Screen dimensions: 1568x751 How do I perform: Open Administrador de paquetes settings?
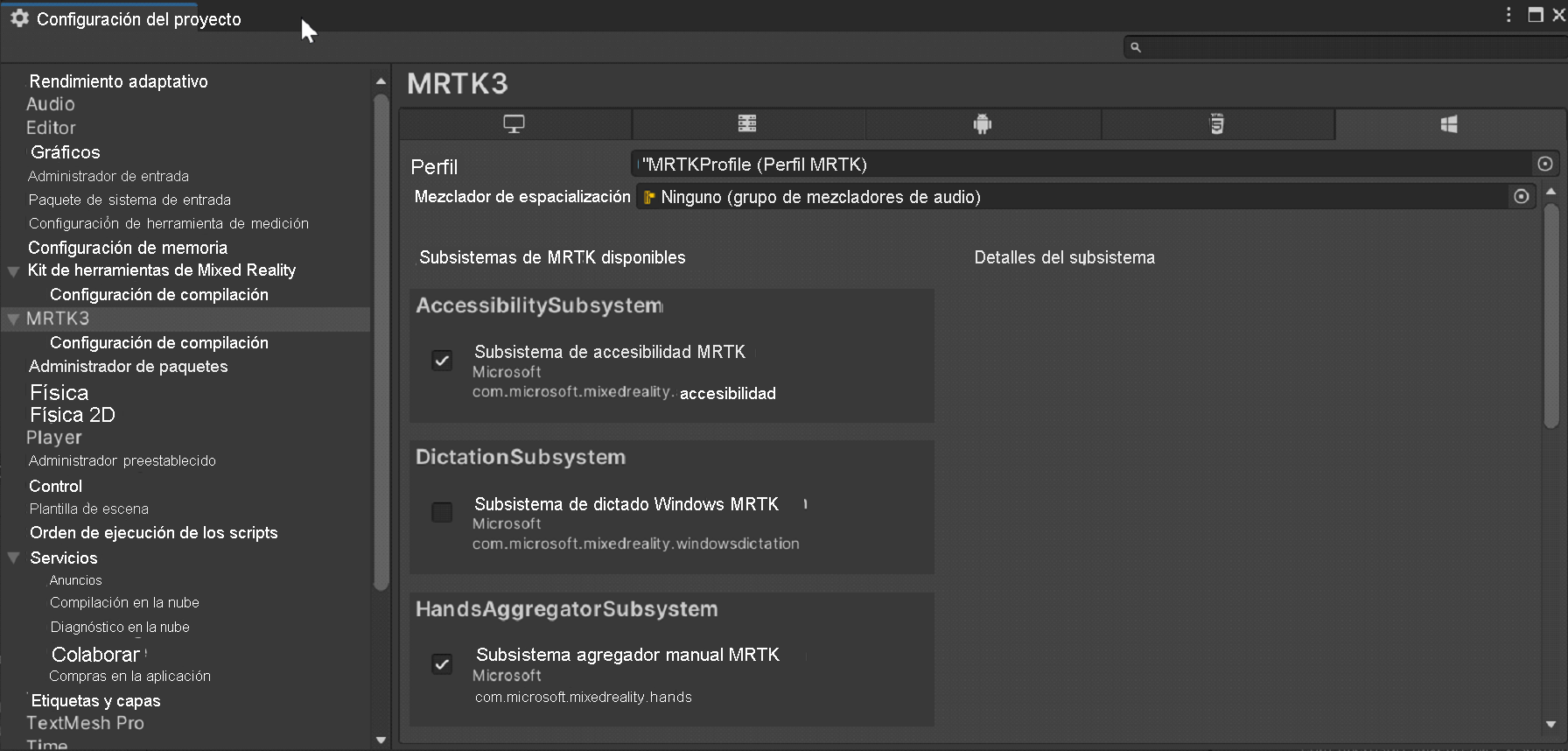pyautogui.click(x=128, y=367)
